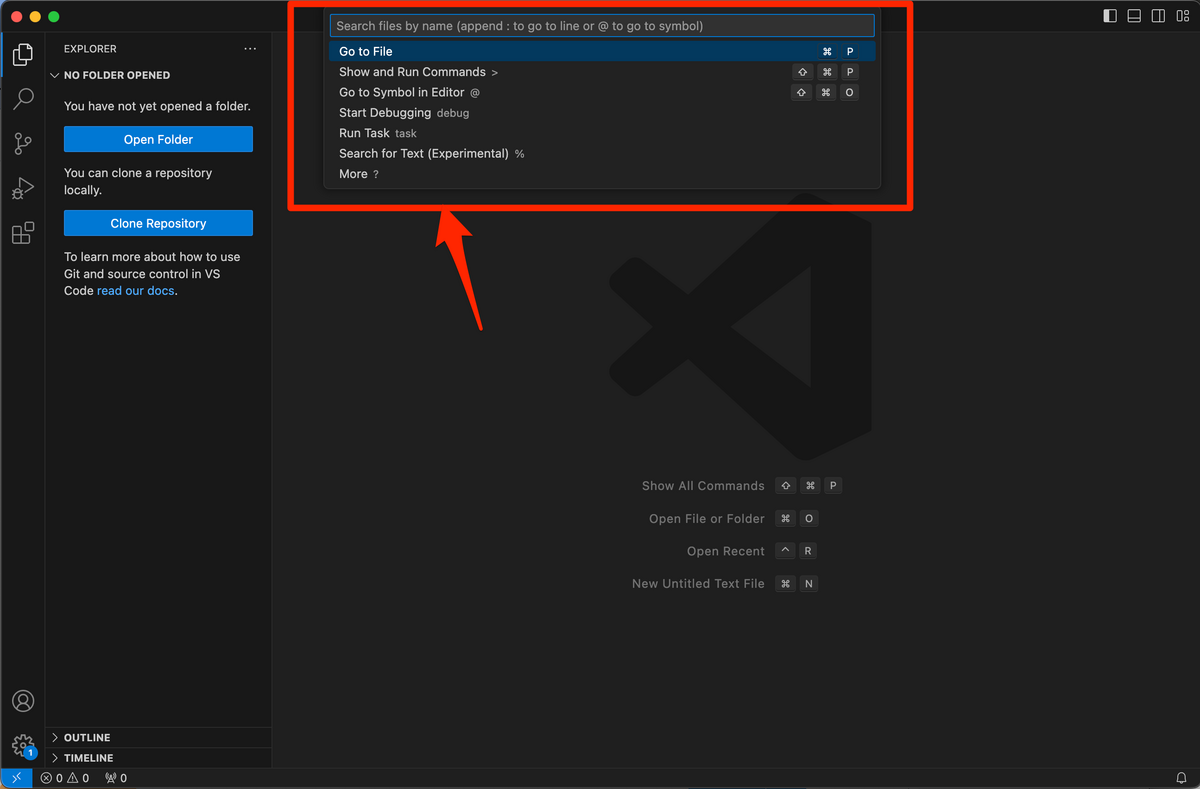Click the Show All Commands watermark text
Viewport: 1200px width, 789px height.
[703, 486]
